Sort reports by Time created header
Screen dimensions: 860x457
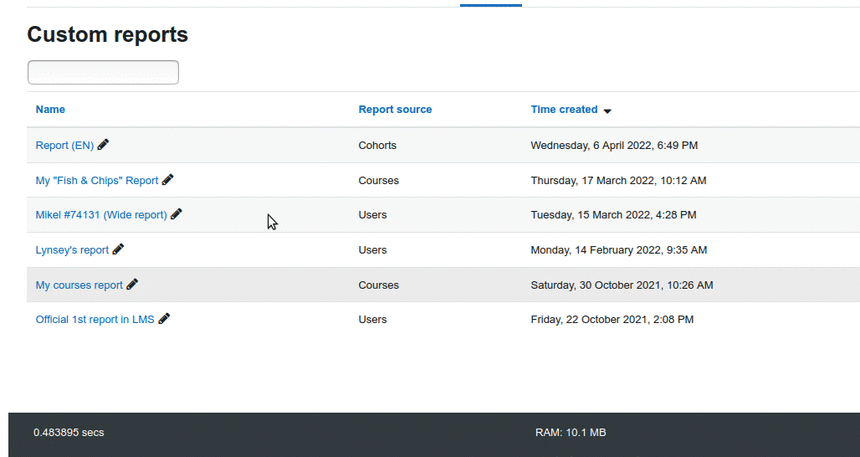564,109
